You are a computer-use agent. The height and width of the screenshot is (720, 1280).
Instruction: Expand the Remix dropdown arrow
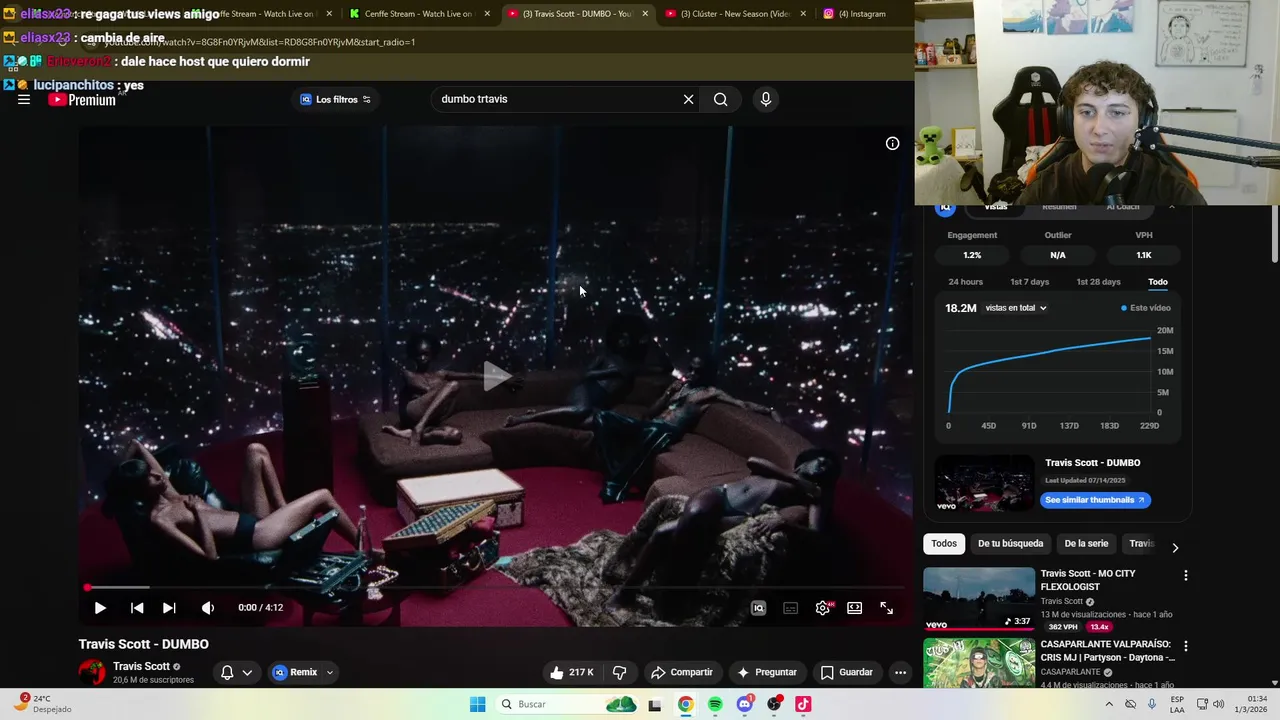[x=329, y=672]
